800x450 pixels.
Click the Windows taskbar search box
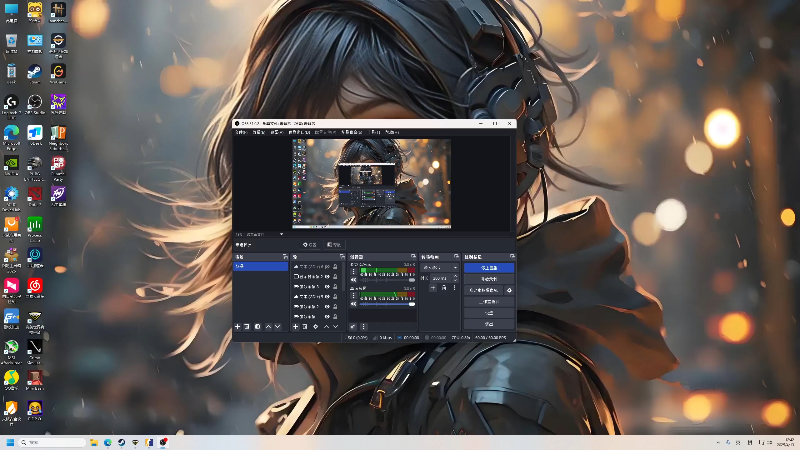point(52,442)
